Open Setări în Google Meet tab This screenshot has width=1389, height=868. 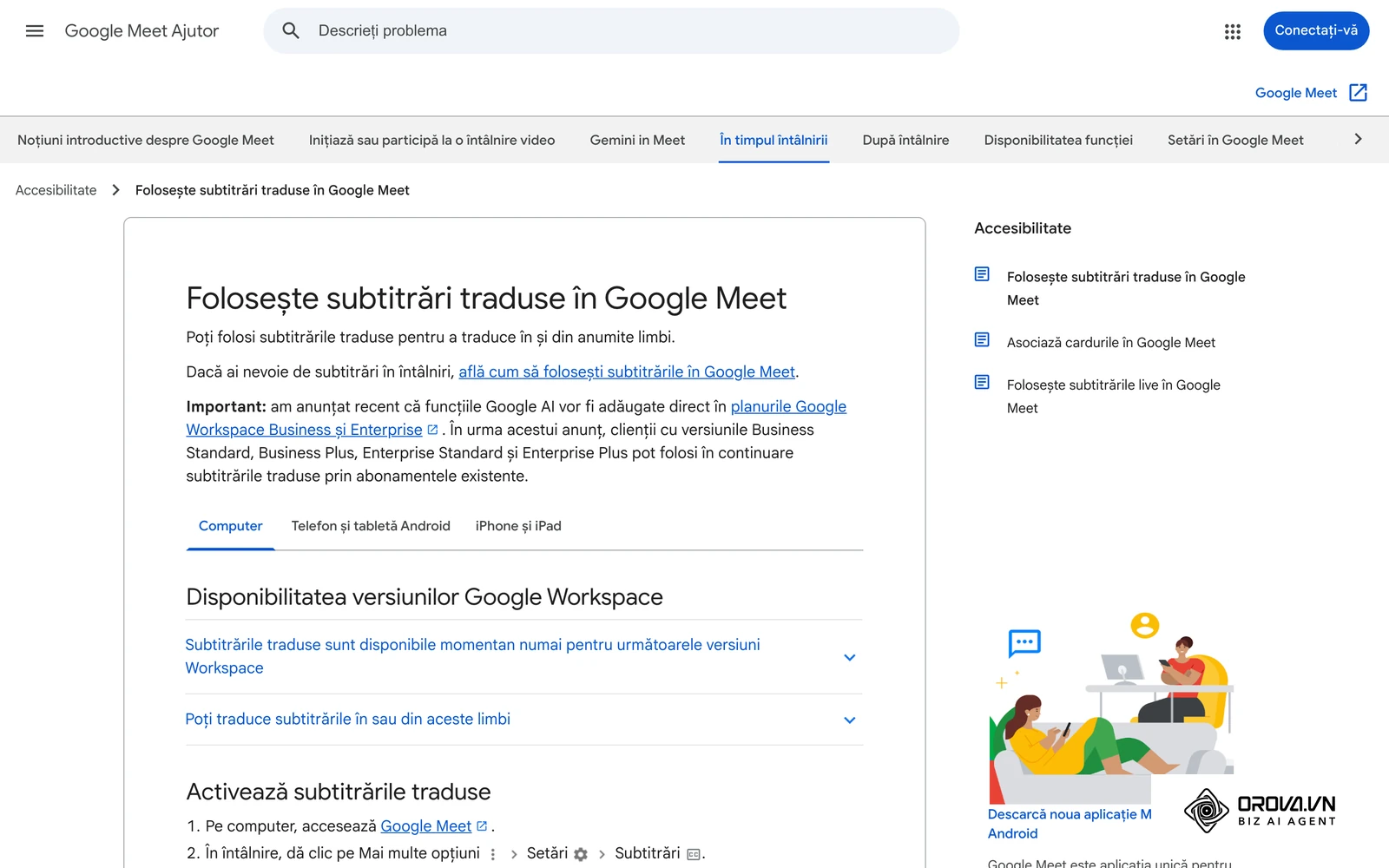(1235, 140)
